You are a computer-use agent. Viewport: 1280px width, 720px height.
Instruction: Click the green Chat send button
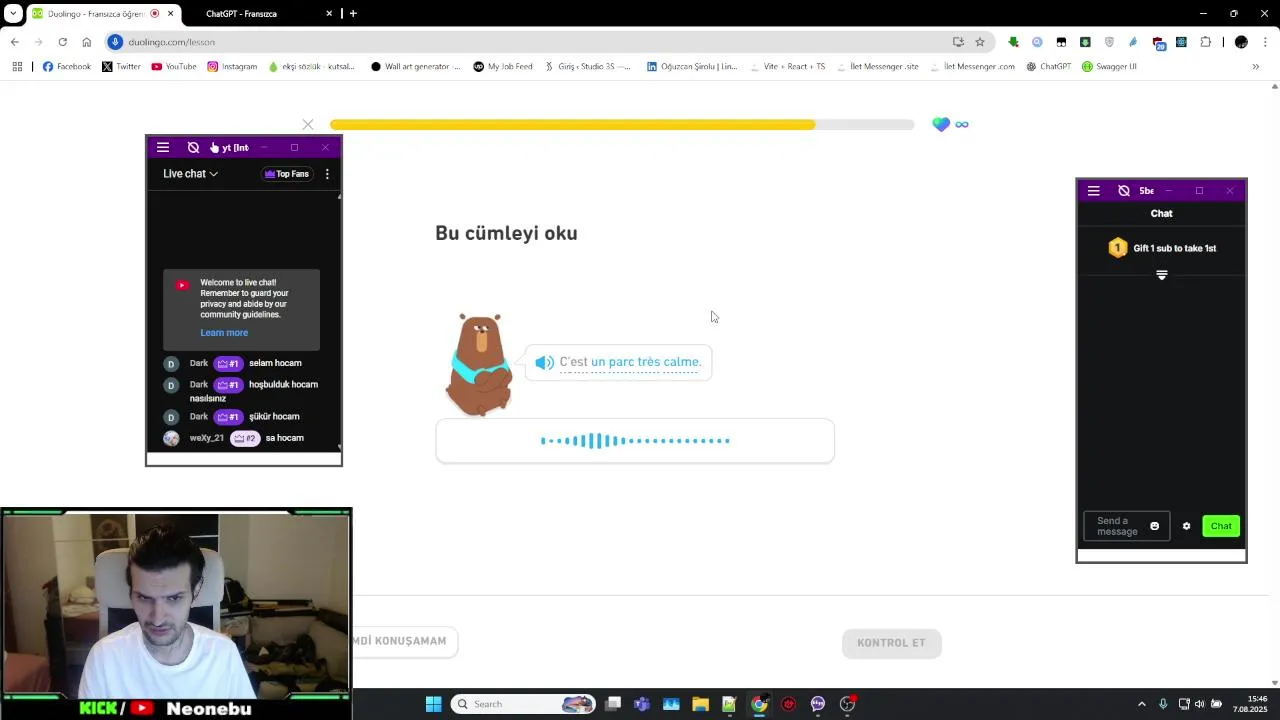[x=1221, y=526]
